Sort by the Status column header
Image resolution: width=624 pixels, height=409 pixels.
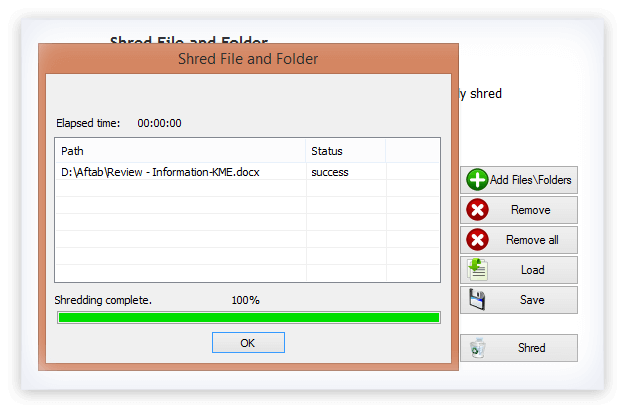point(345,151)
